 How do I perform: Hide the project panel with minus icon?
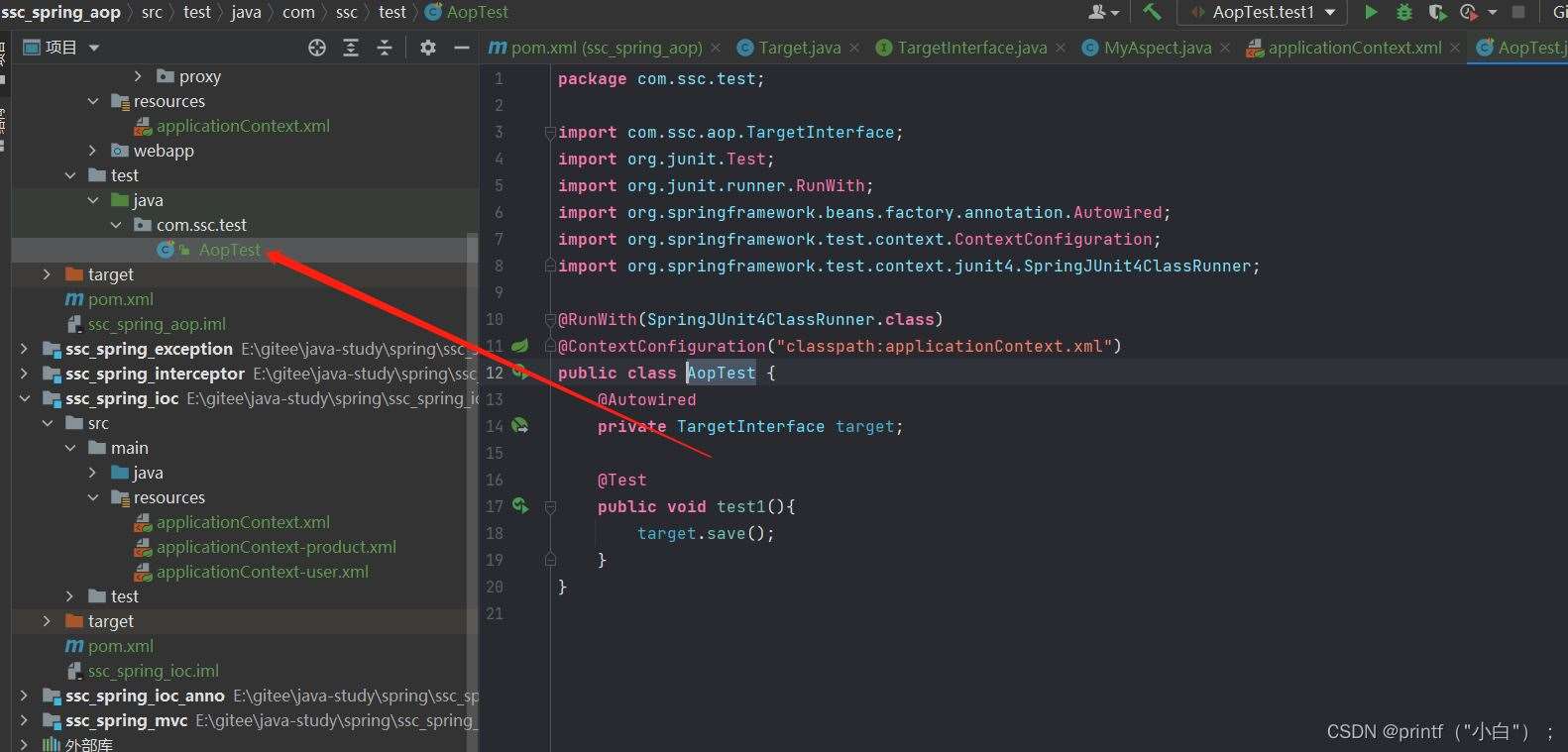(461, 48)
